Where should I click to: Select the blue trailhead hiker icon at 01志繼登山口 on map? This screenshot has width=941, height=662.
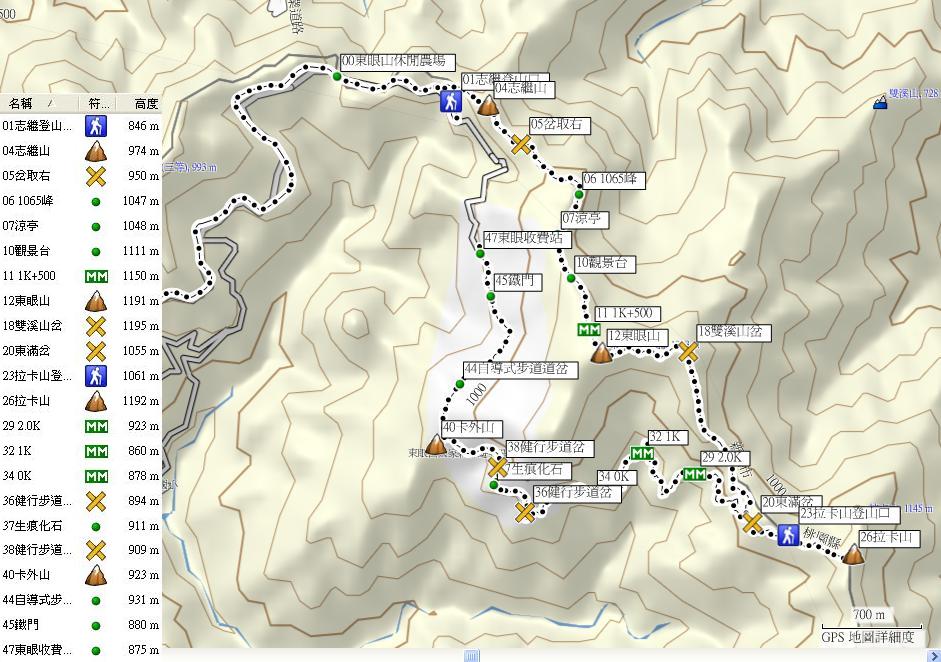pyautogui.click(x=450, y=101)
